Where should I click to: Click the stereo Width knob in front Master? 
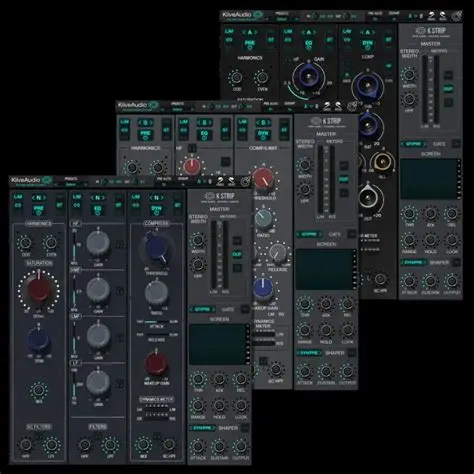click(198, 240)
